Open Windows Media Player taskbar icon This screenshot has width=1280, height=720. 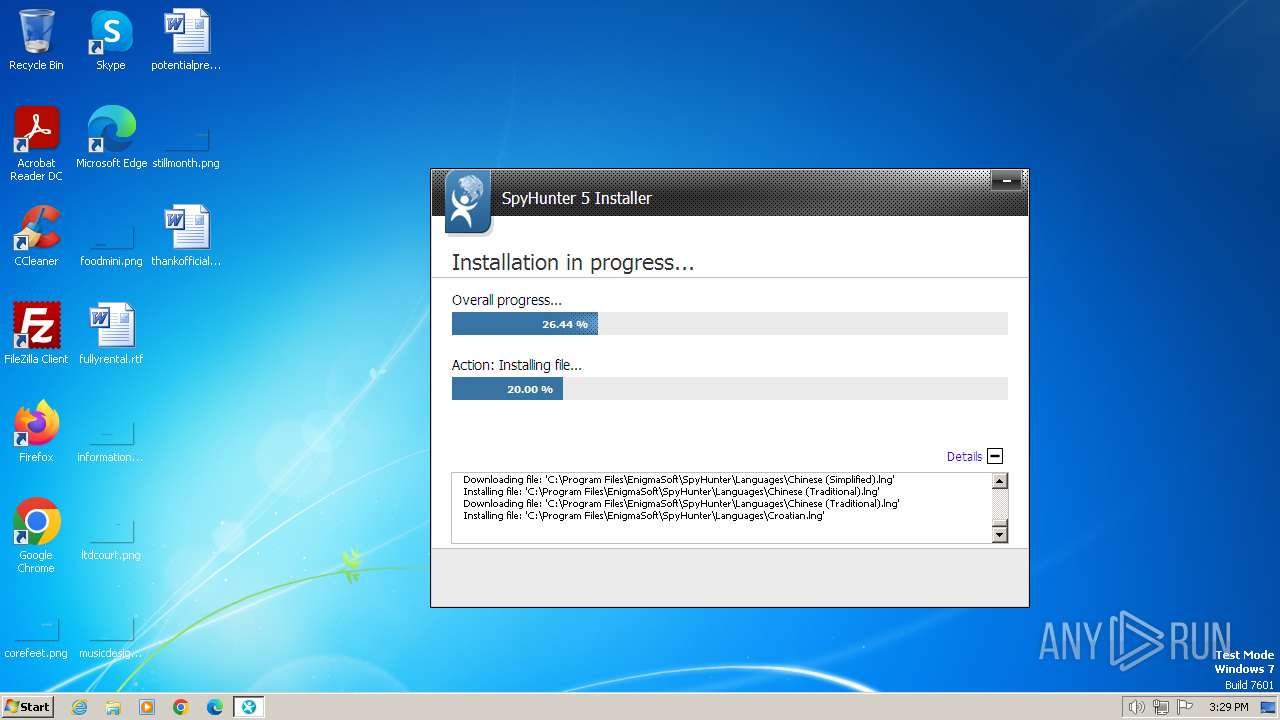tap(147, 707)
